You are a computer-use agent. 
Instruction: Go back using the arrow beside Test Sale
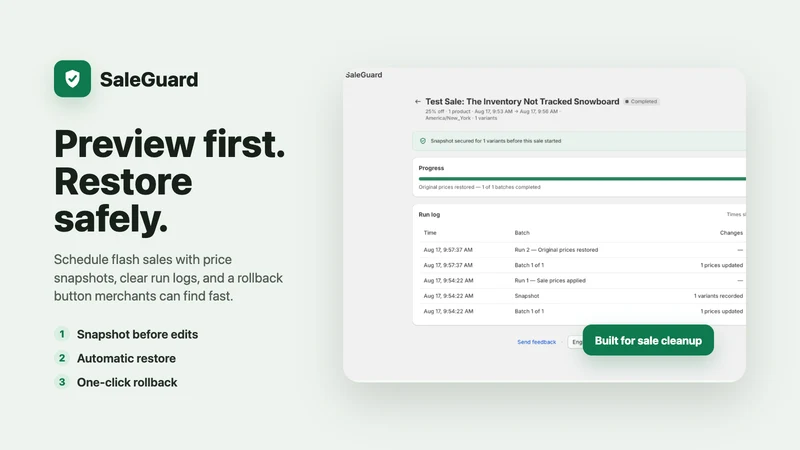(x=418, y=102)
